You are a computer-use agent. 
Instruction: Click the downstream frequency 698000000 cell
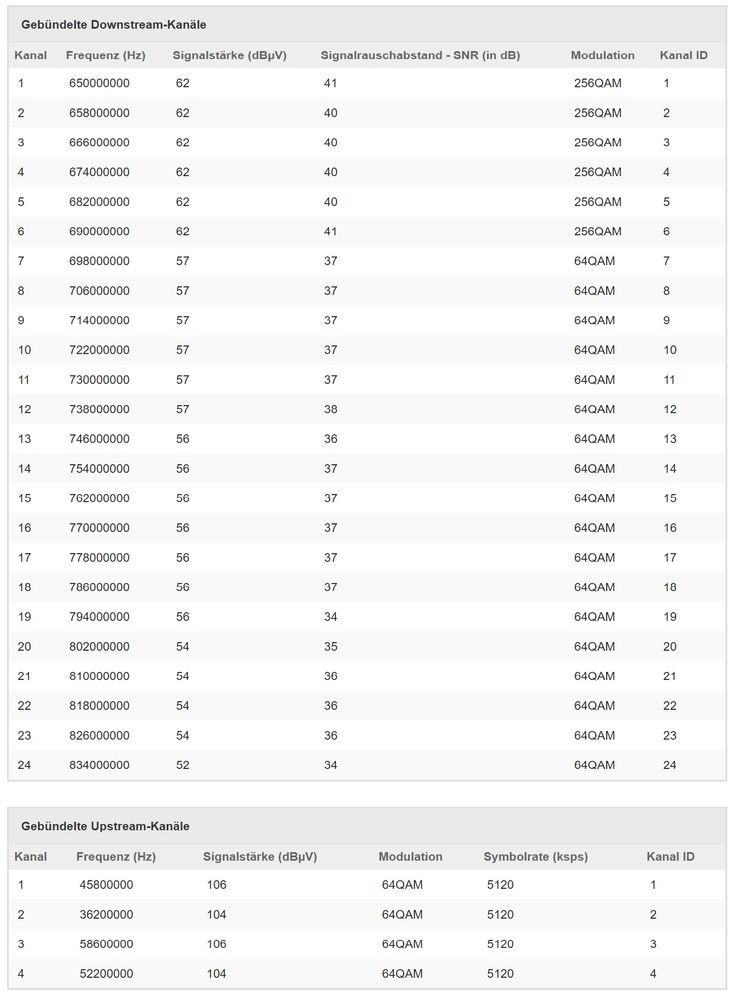99,261
